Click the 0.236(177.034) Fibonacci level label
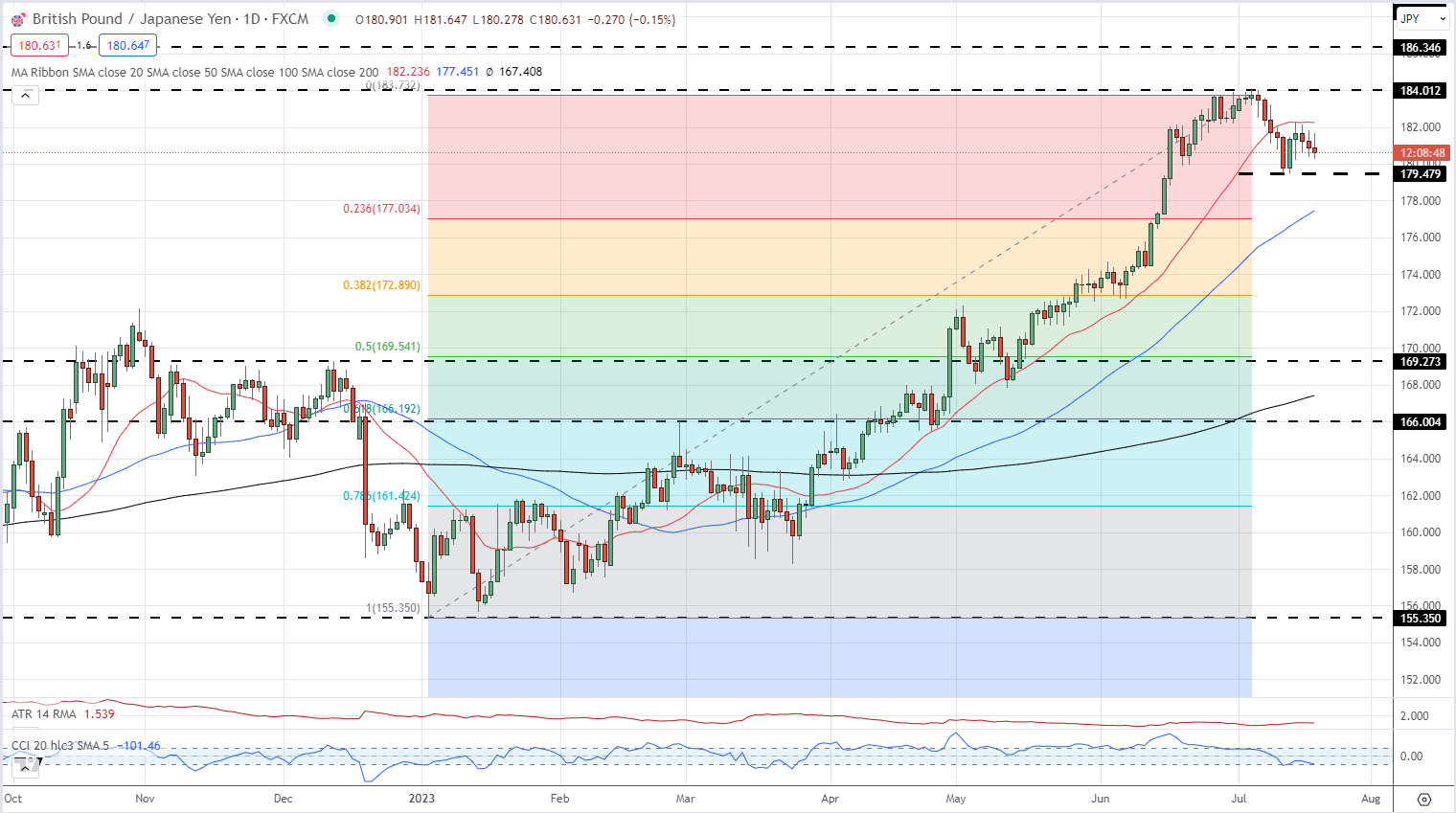 click(381, 209)
